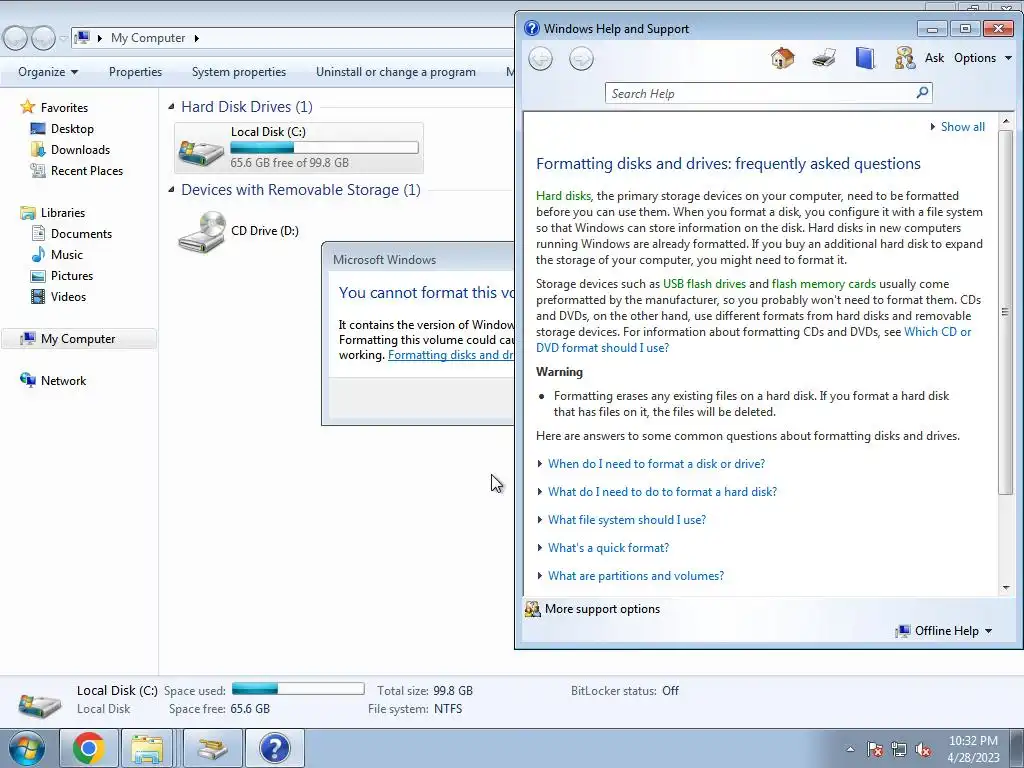Image resolution: width=1024 pixels, height=768 pixels.
Task: Expand 'What's a quick format?' question
Action: pyautogui.click(x=609, y=548)
